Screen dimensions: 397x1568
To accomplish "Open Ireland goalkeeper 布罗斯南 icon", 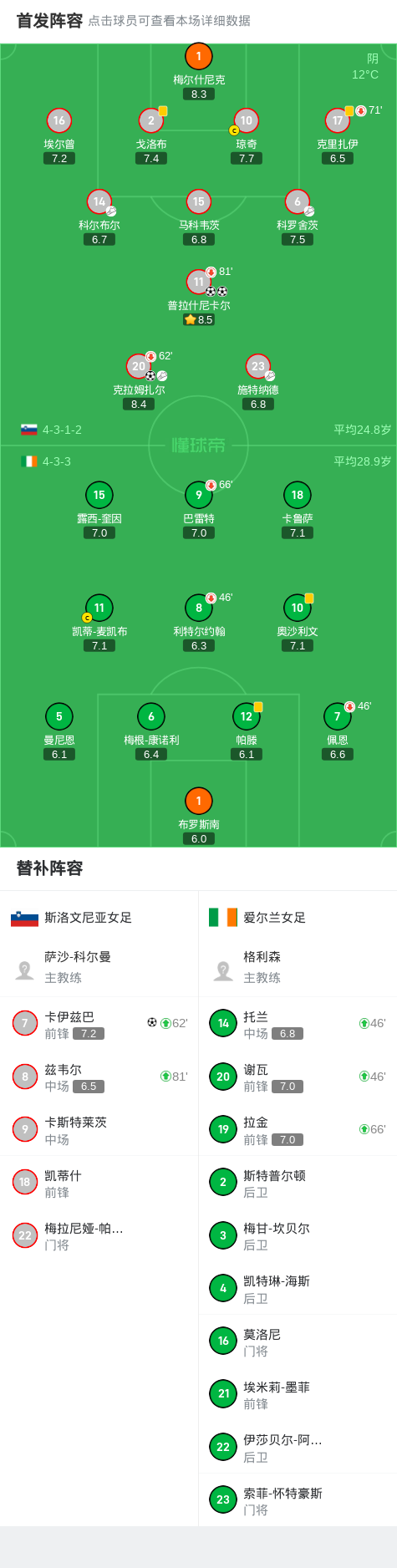I will coord(198,801).
